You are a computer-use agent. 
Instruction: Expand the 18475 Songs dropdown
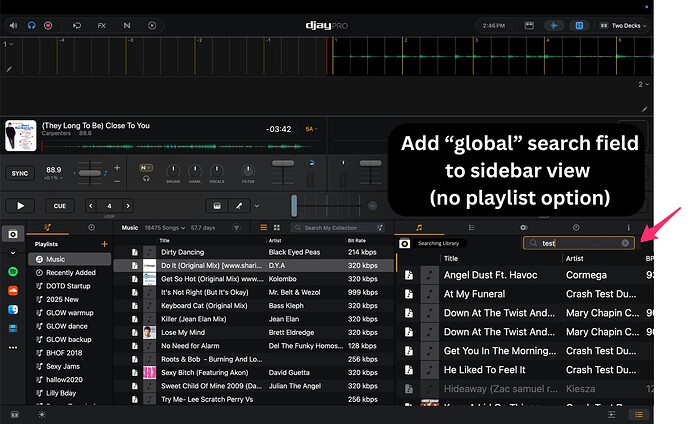pos(167,228)
